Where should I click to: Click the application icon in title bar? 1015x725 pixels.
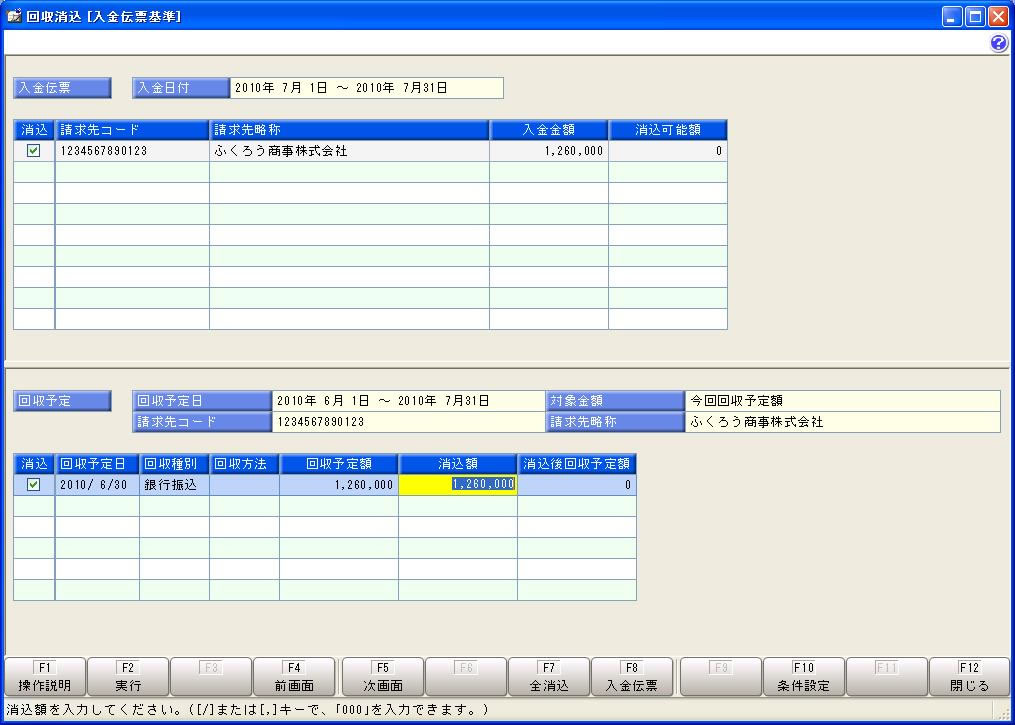pos(14,16)
